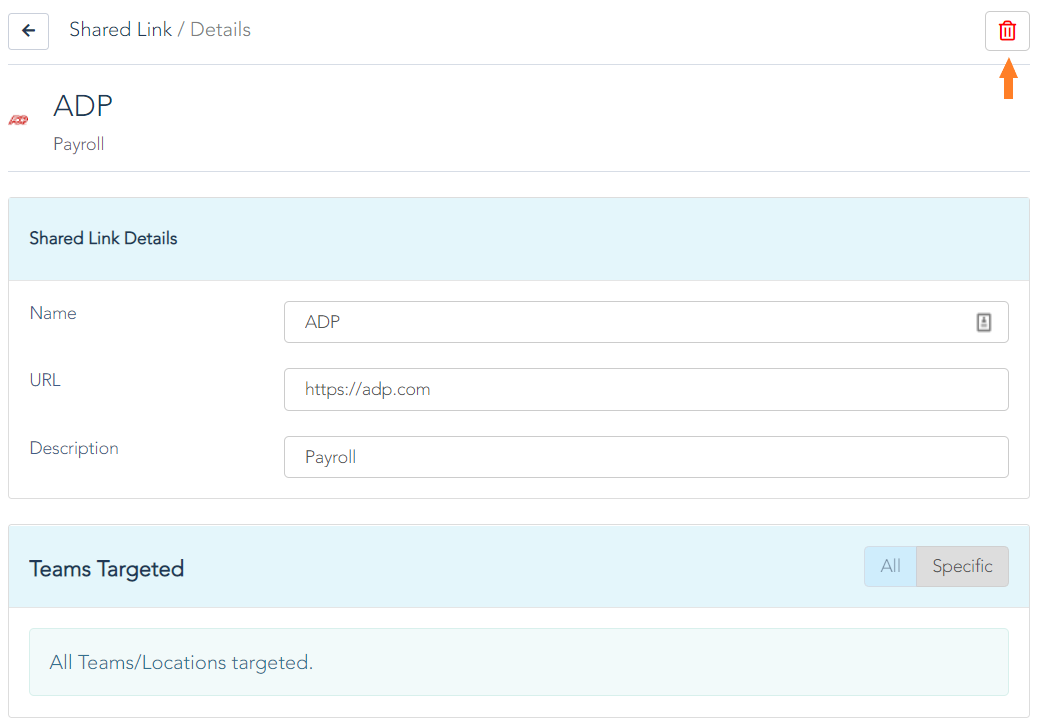Click the Shared Link Details header

103,238
